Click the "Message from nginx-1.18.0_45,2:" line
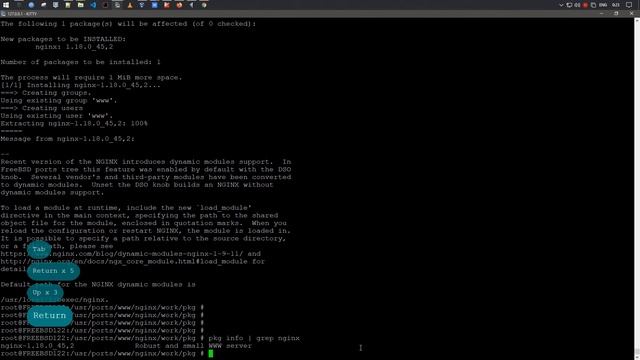Viewport: 640px width, 360px height. (67, 139)
